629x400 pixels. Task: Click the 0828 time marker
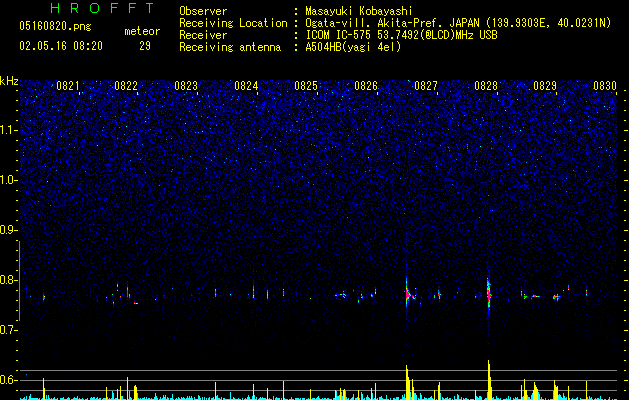[486, 86]
